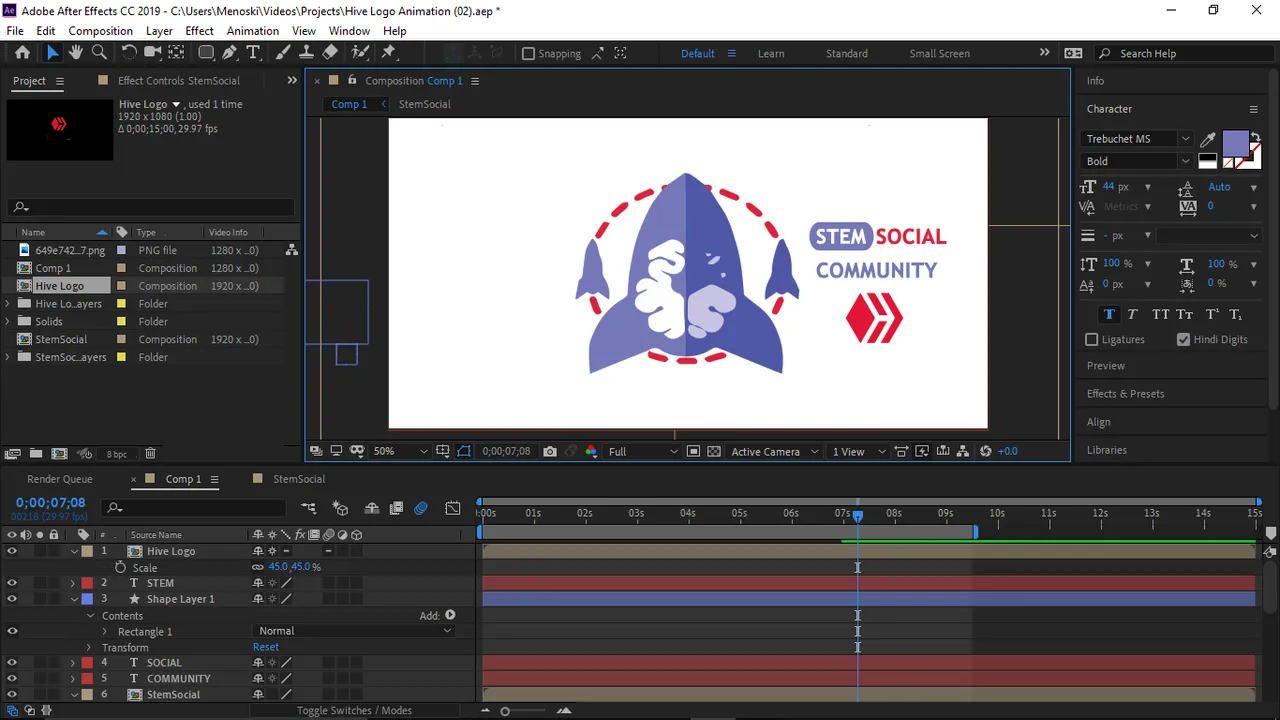Toggle Transparency Grid in viewer

(714, 452)
